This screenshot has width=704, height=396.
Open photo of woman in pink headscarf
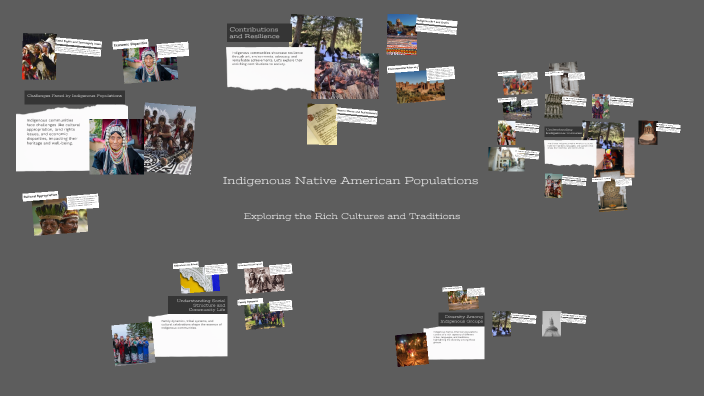600,106
